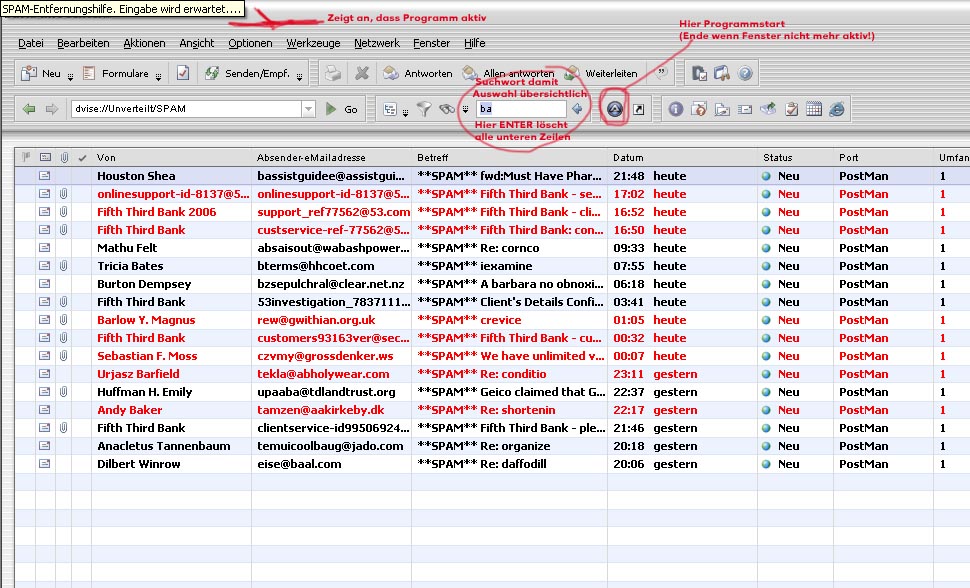Viewport: 970px width, 588px height.
Task: Start the SPAM removal program icon
Action: 614,109
